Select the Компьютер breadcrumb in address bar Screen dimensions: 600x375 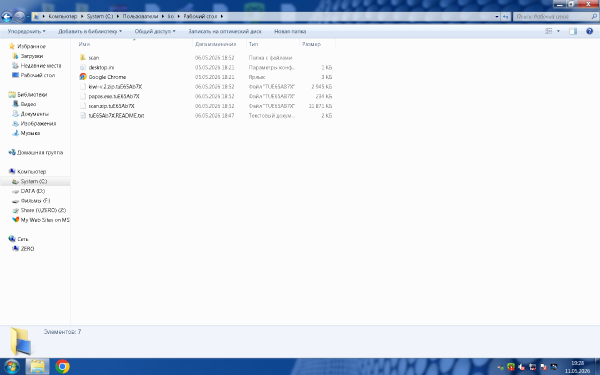(63, 16)
